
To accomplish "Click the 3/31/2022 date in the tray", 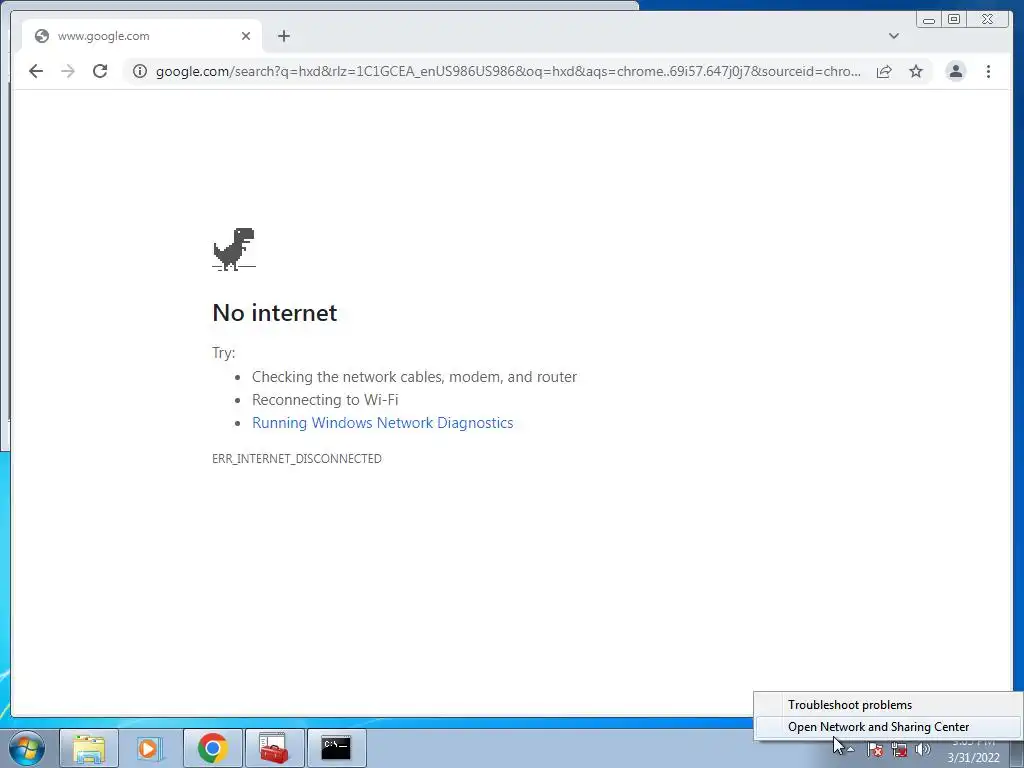I will click(x=973, y=758).
